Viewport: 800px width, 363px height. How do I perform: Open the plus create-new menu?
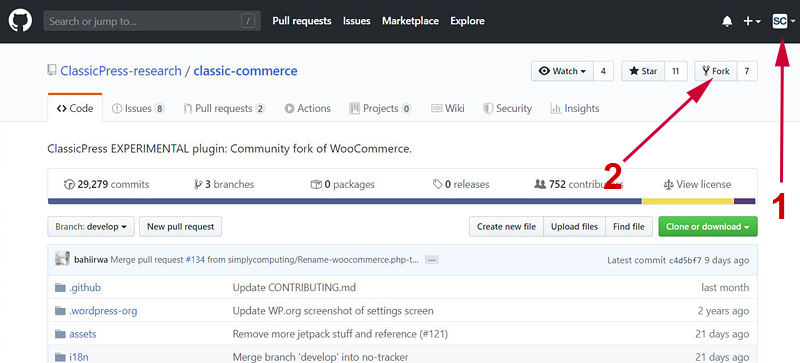point(752,21)
